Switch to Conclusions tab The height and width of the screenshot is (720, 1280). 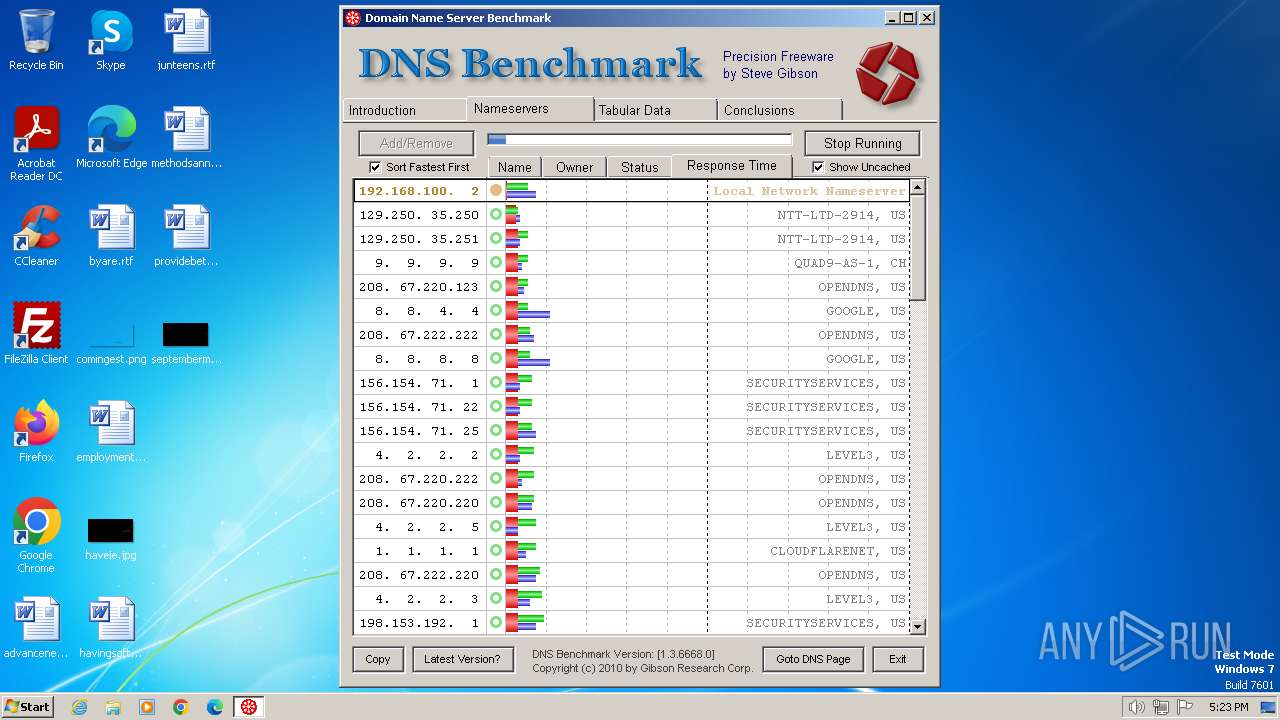[780, 110]
